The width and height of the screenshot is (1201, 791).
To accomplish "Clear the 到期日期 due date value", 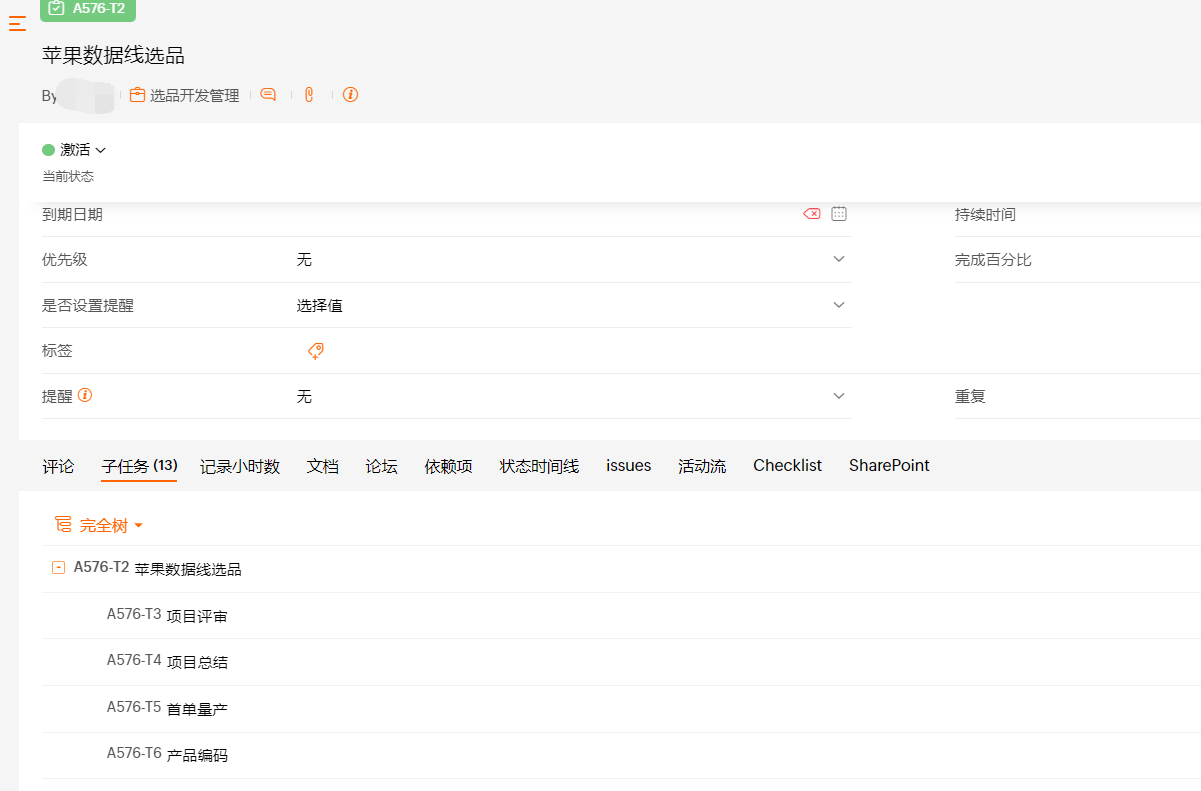I will 812,214.
